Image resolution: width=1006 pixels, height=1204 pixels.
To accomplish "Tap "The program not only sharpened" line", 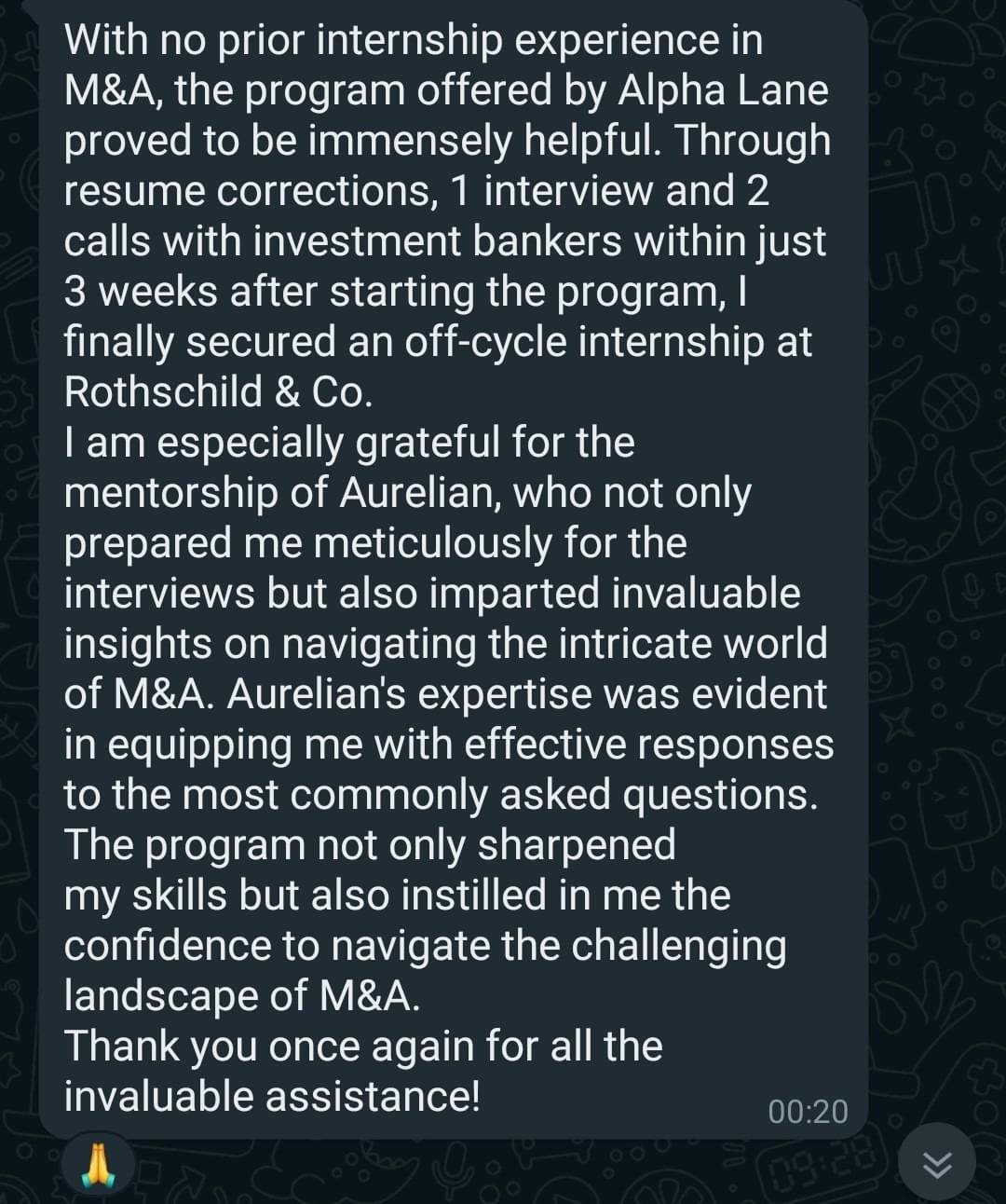I will [x=369, y=845].
